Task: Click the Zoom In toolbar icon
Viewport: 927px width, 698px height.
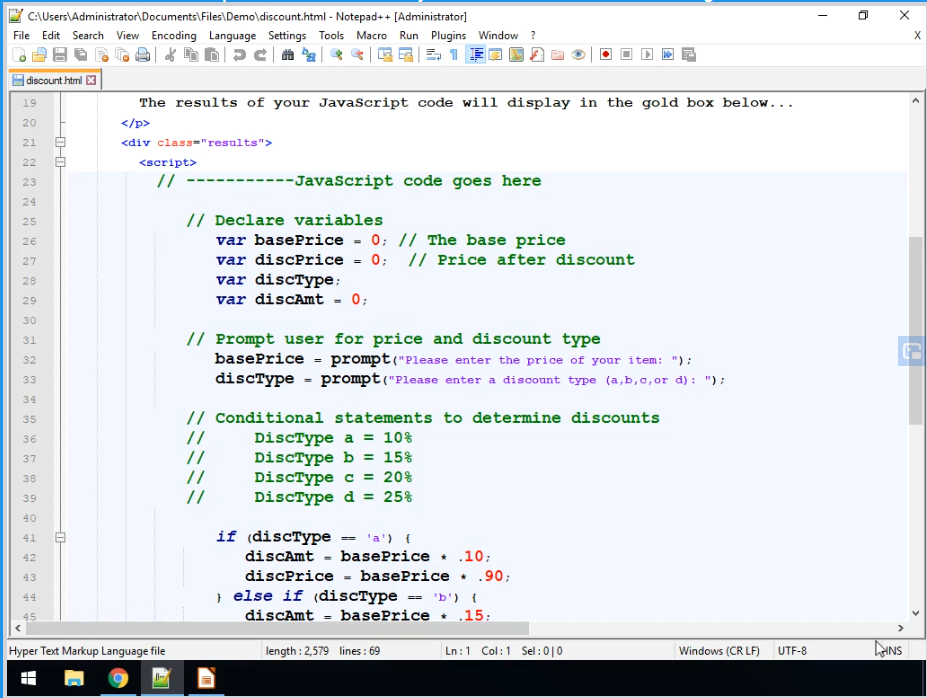Action: point(337,55)
